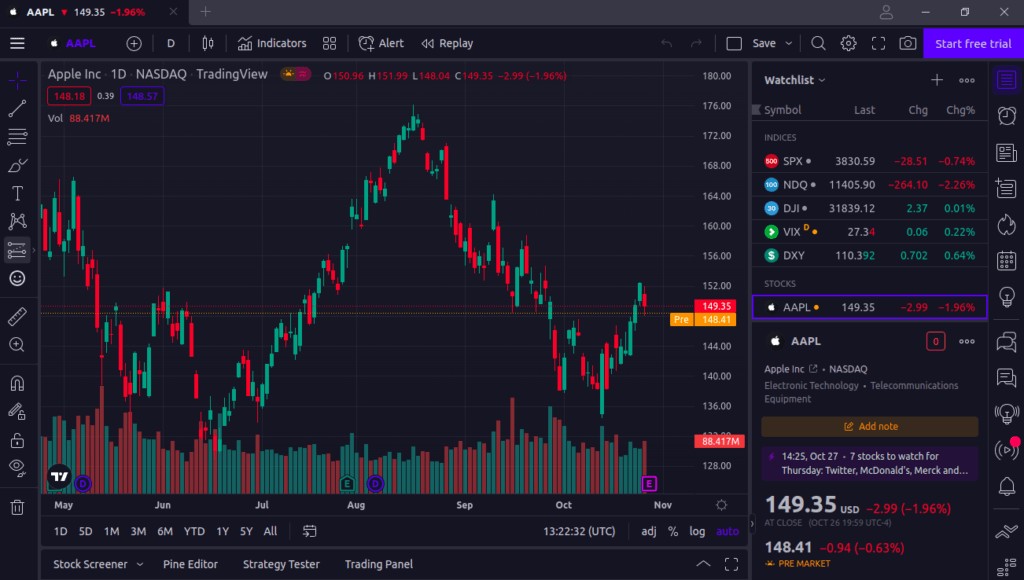
Task: Open chart time axis settings gear
Action: click(721, 505)
